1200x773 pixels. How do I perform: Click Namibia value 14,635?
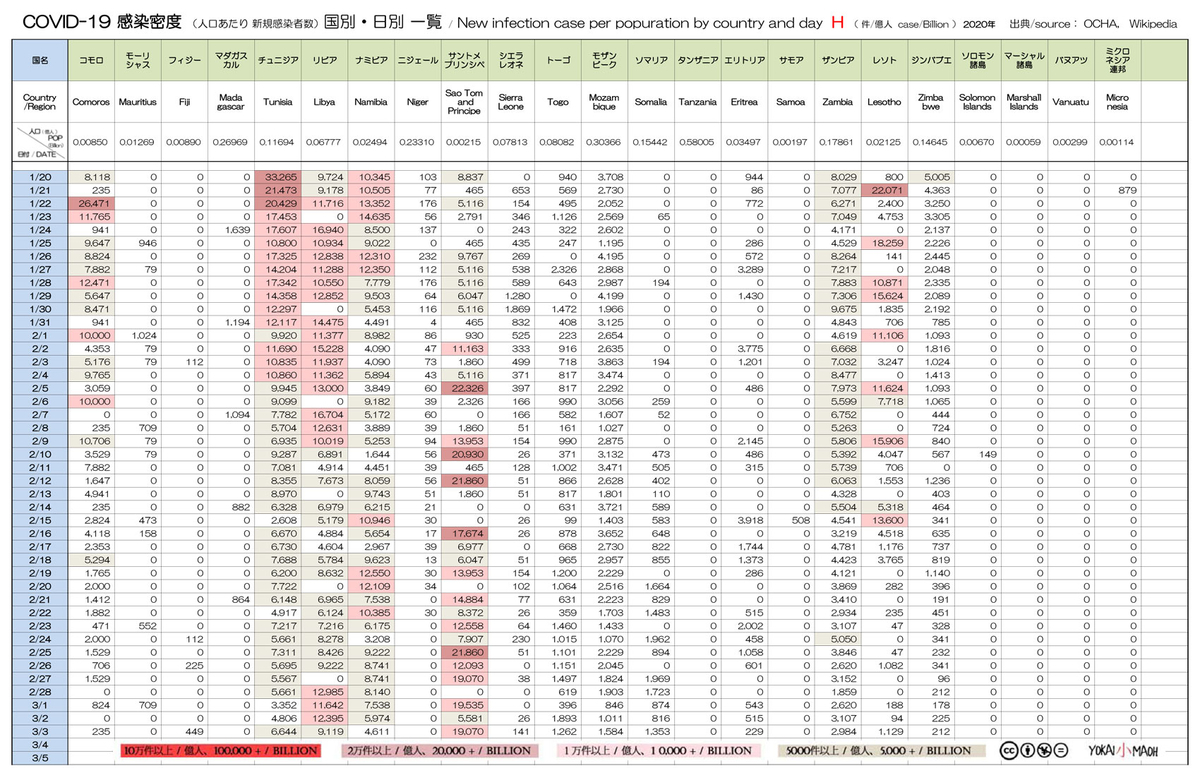pos(377,219)
